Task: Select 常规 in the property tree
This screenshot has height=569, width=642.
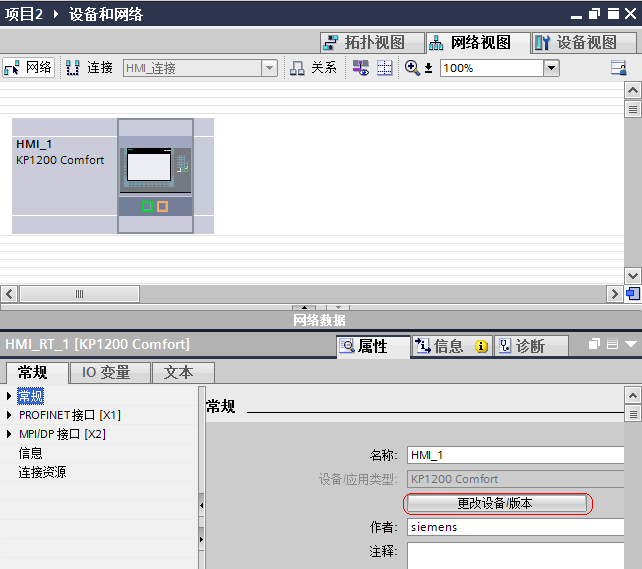Action: [x=31, y=396]
